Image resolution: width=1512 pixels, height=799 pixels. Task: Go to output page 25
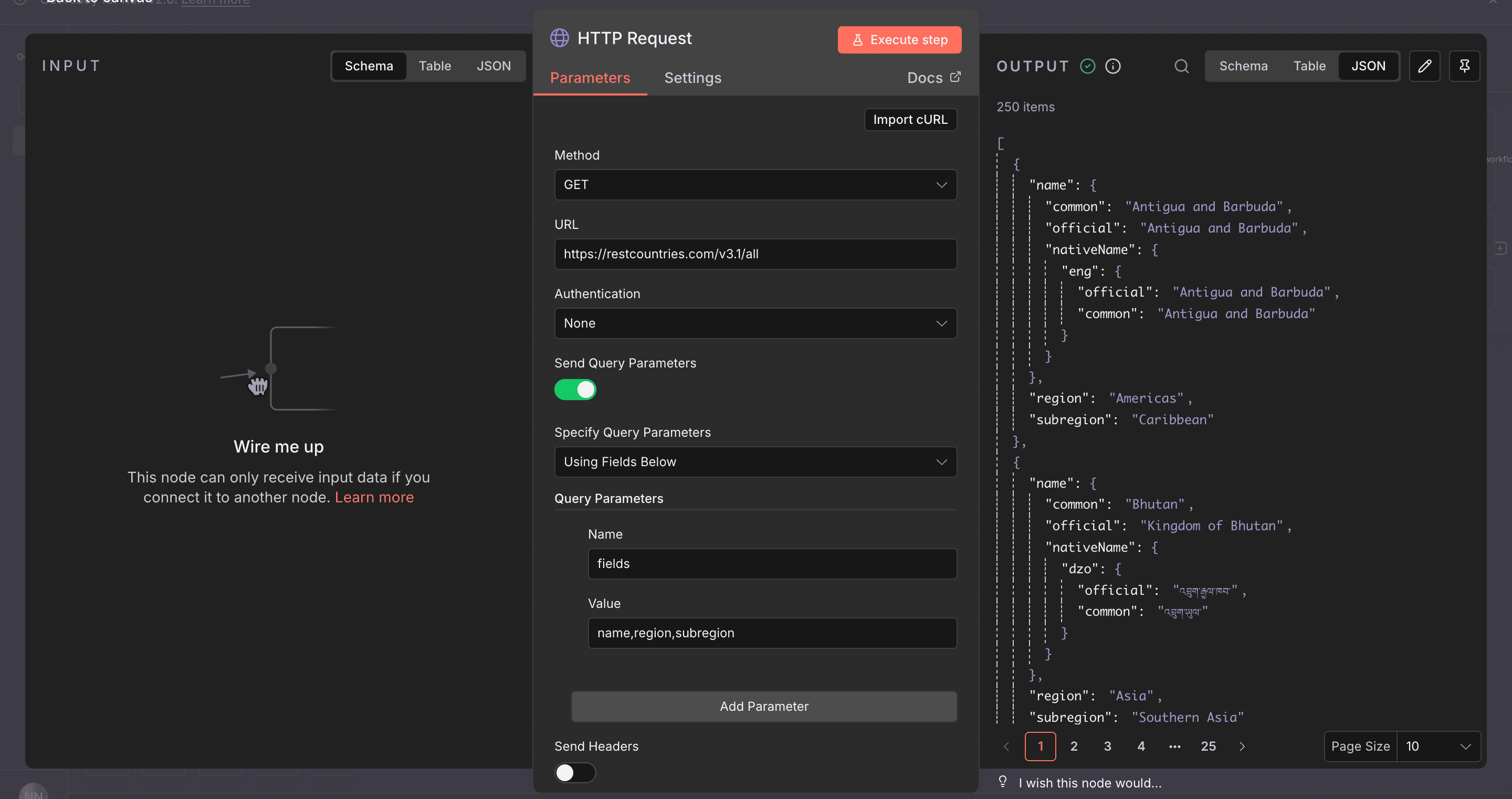point(1208,746)
